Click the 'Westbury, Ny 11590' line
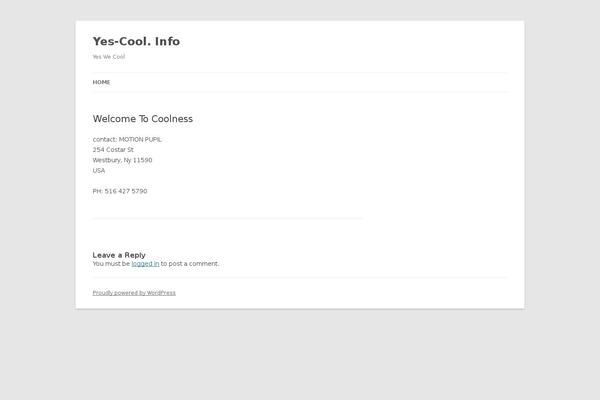The height and width of the screenshot is (400, 600). pos(122,160)
